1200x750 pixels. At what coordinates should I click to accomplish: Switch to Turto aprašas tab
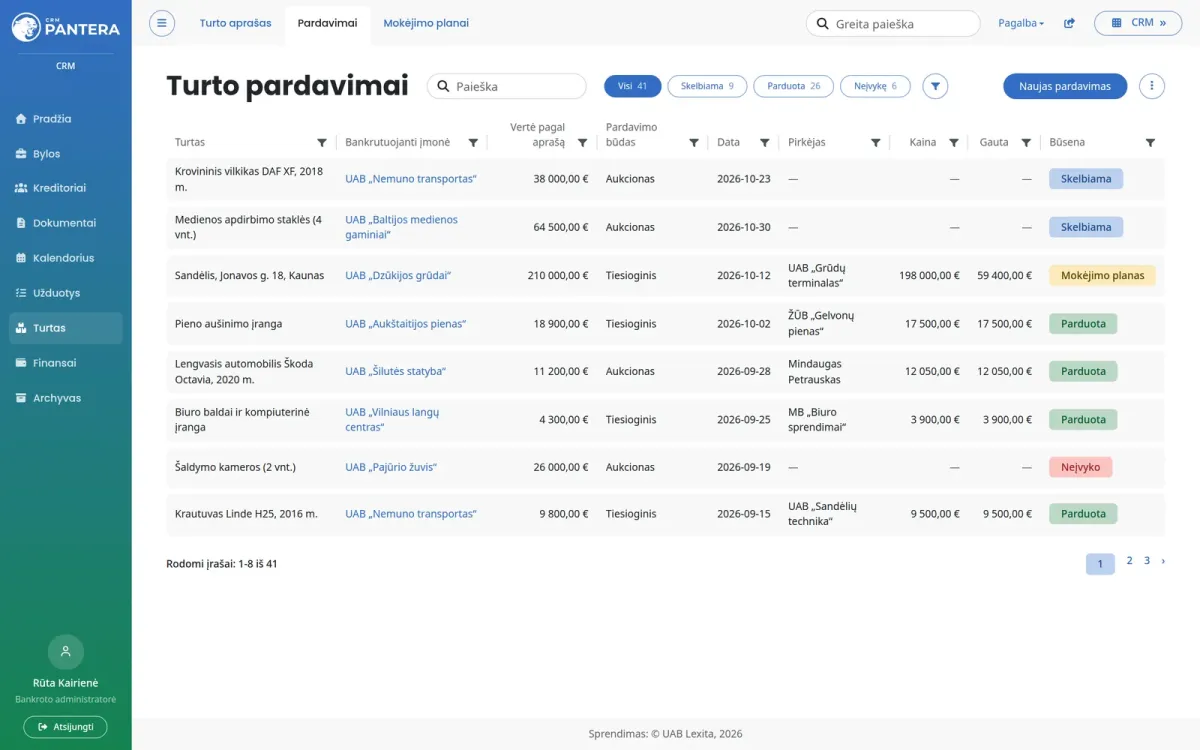coord(235,23)
